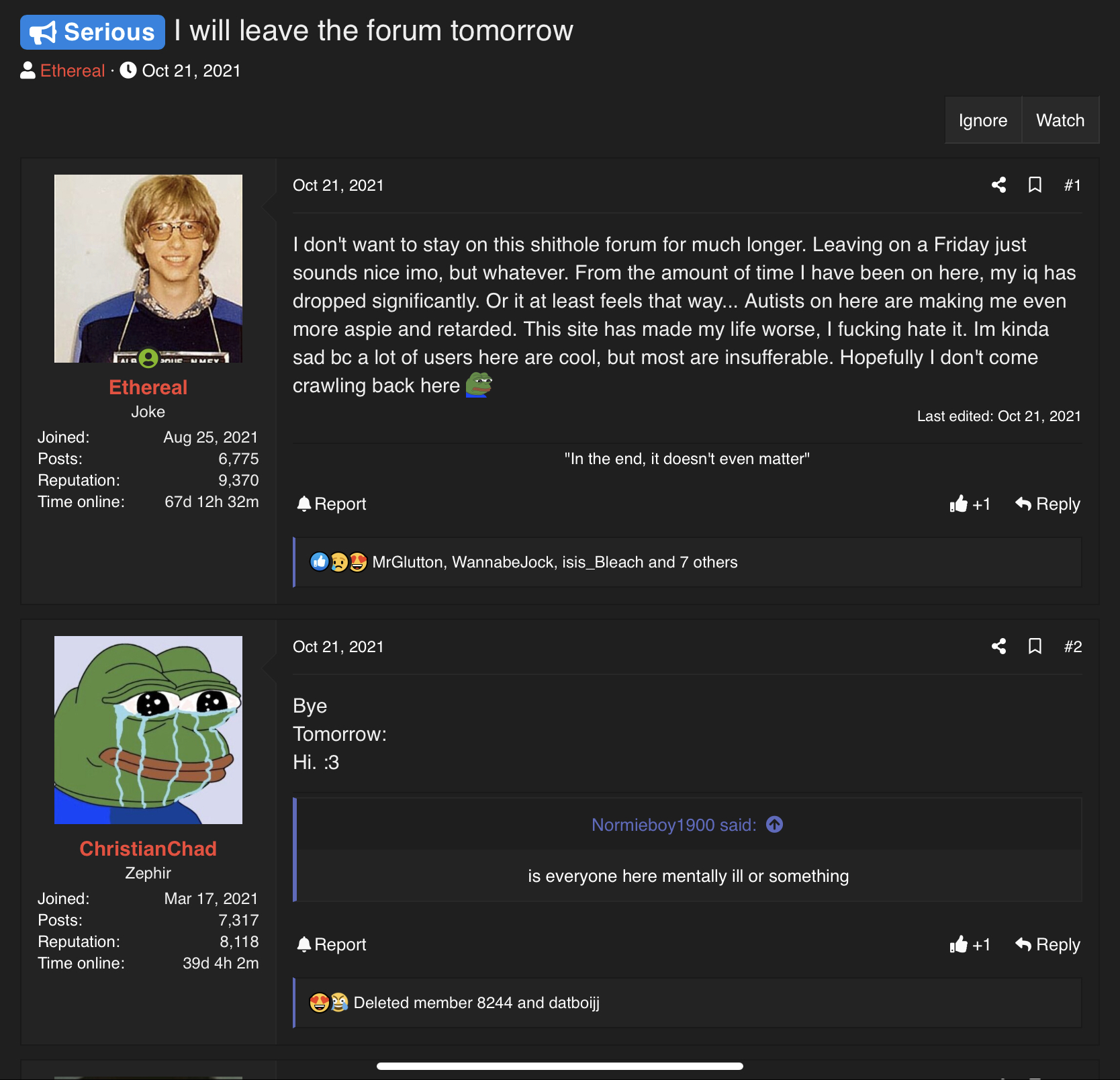Open post #1 permalink number
The image size is (1120, 1080).
pos(1072,185)
